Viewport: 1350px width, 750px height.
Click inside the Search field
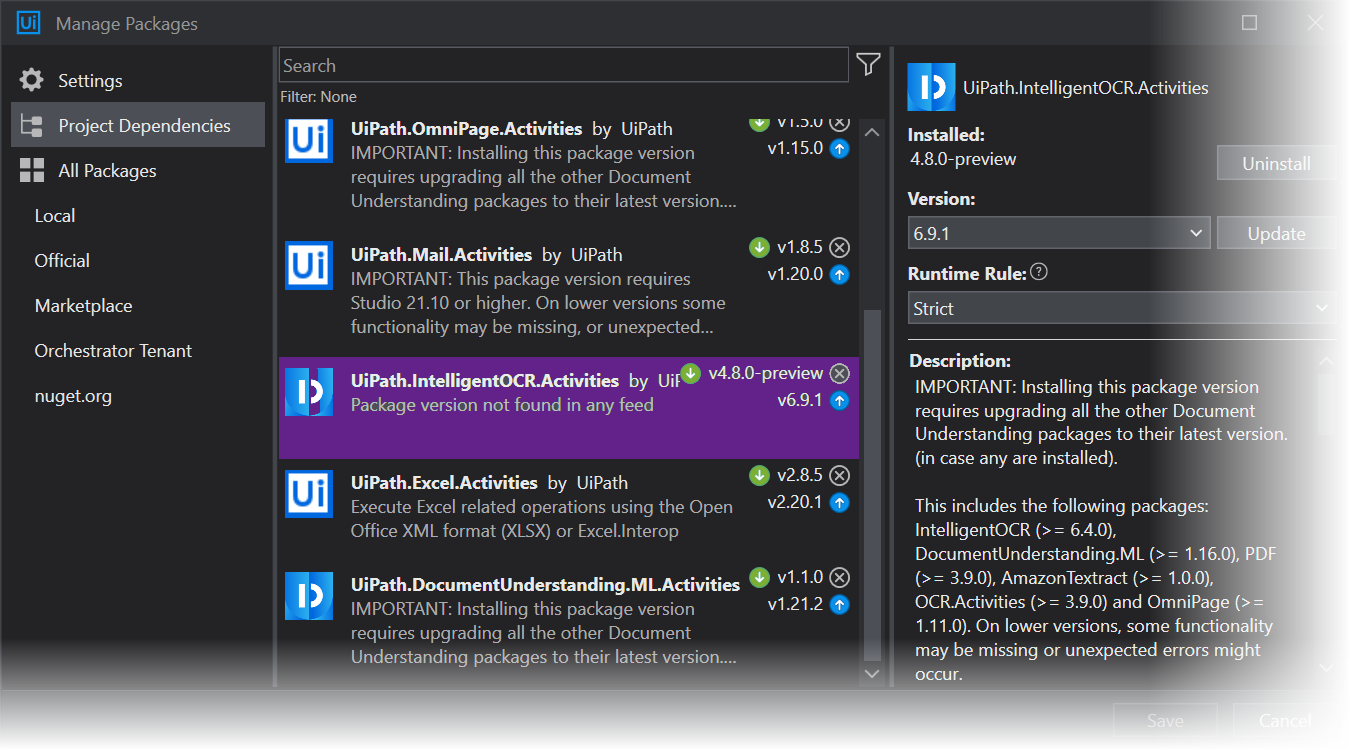pyautogui.click(x=562, y=64)
